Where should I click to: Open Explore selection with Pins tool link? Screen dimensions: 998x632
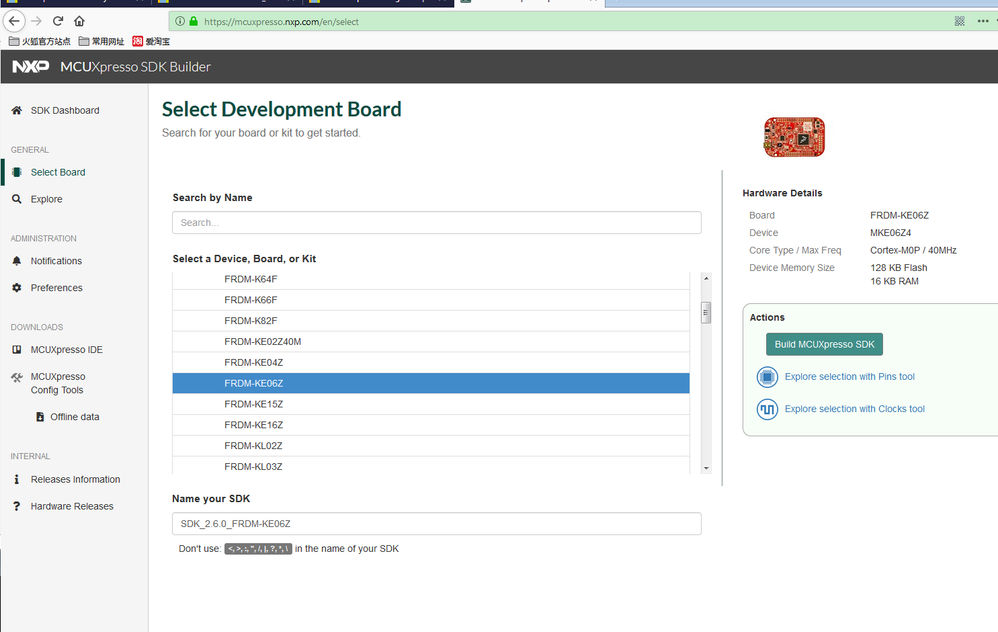(x=849, y=377)
